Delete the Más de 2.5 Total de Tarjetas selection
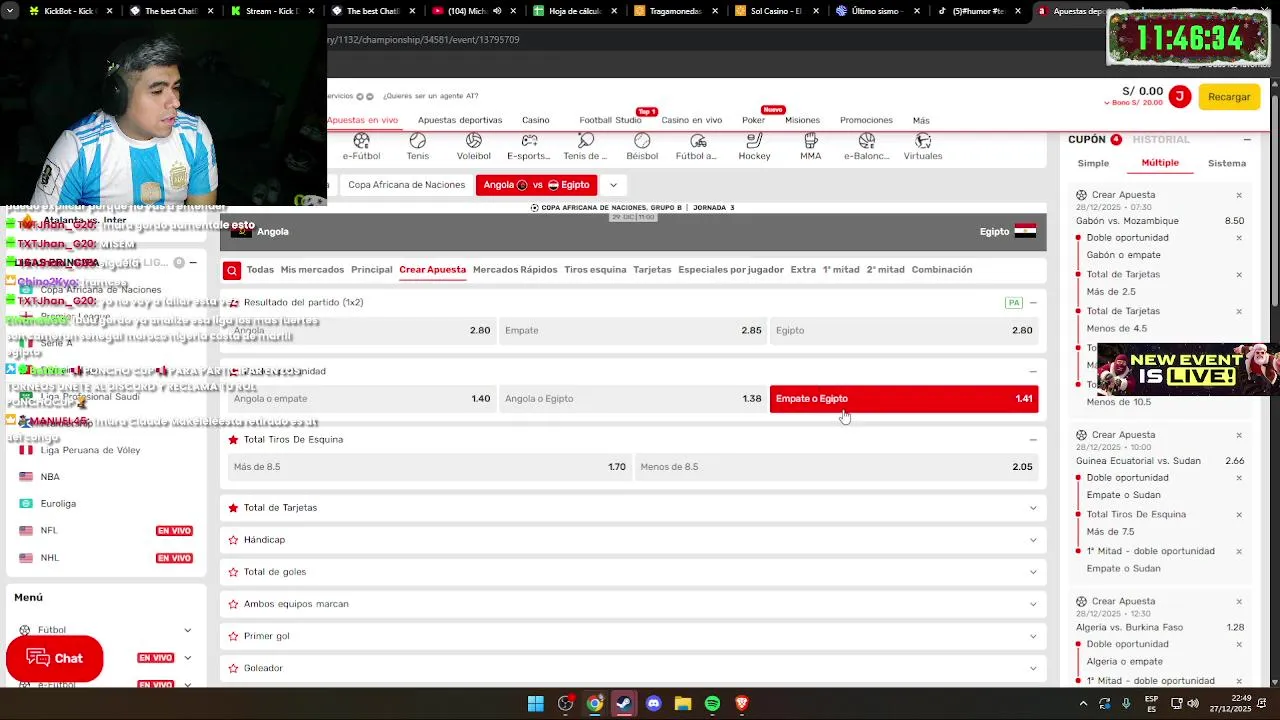This screenshot has height=720, width=1280. (x=1239, y=275)
